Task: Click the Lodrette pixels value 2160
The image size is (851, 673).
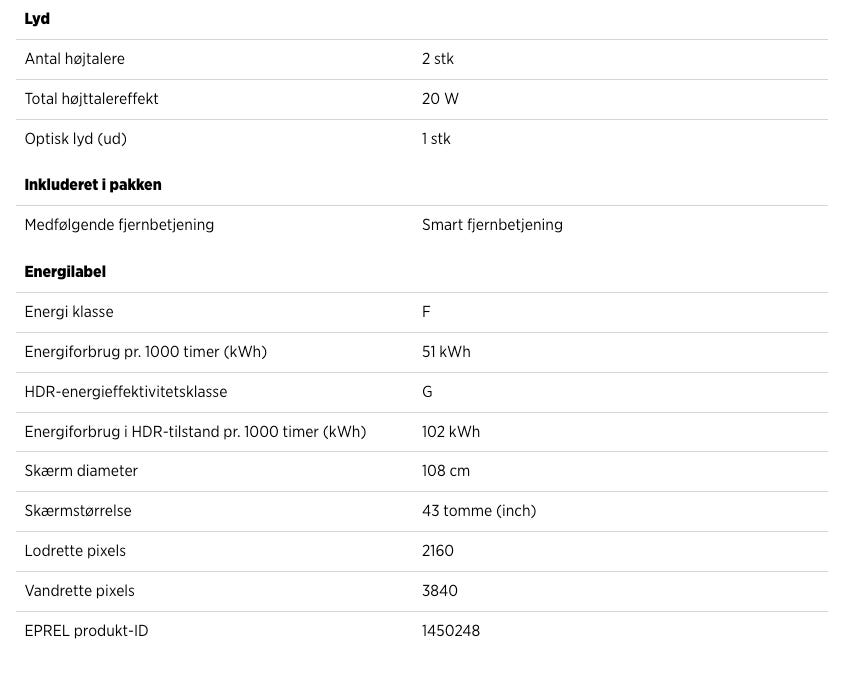Action: (x=438, y=551)
